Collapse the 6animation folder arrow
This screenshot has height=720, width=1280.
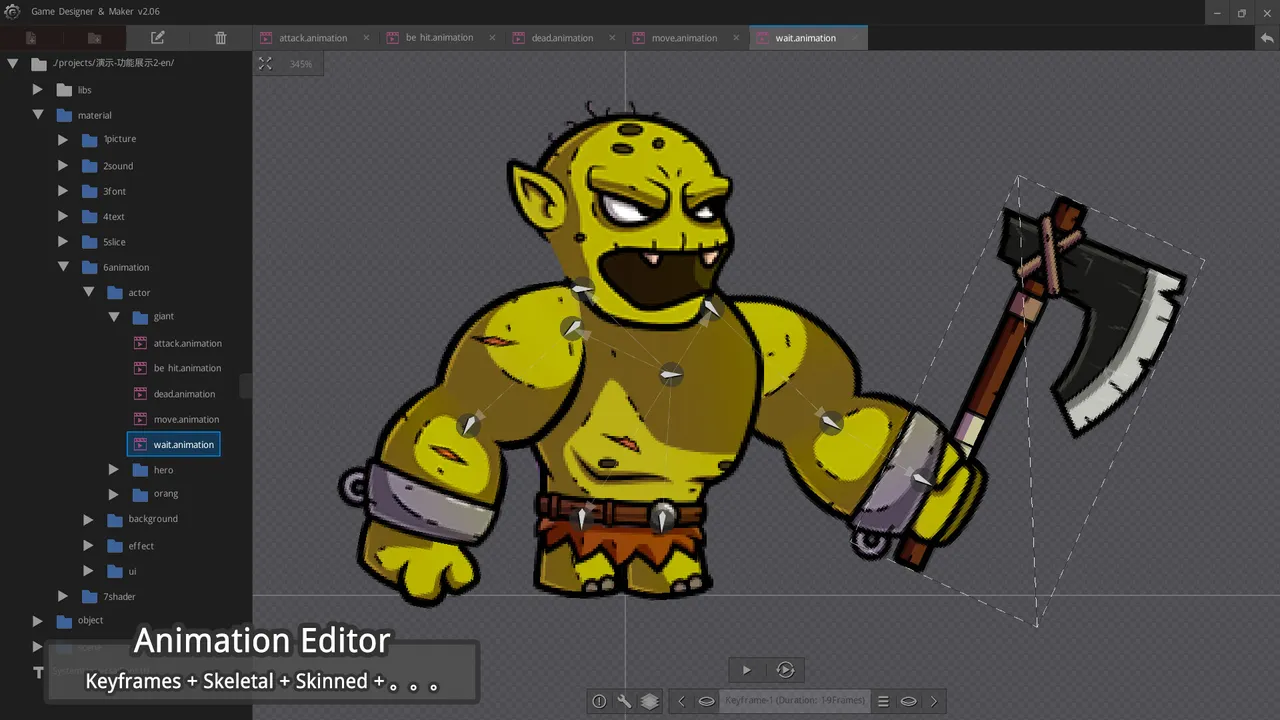(x=63, y=267)
